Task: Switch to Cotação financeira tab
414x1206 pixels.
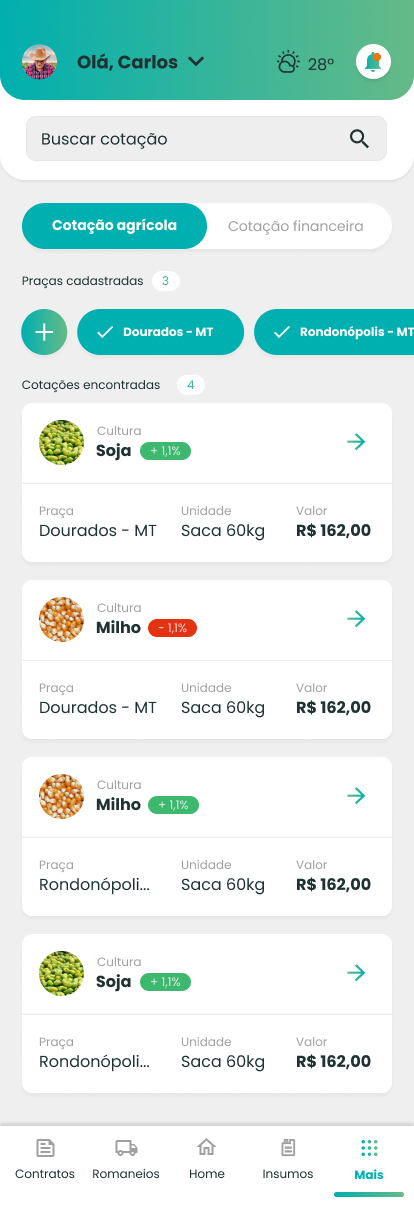Action: click(296, 226)
